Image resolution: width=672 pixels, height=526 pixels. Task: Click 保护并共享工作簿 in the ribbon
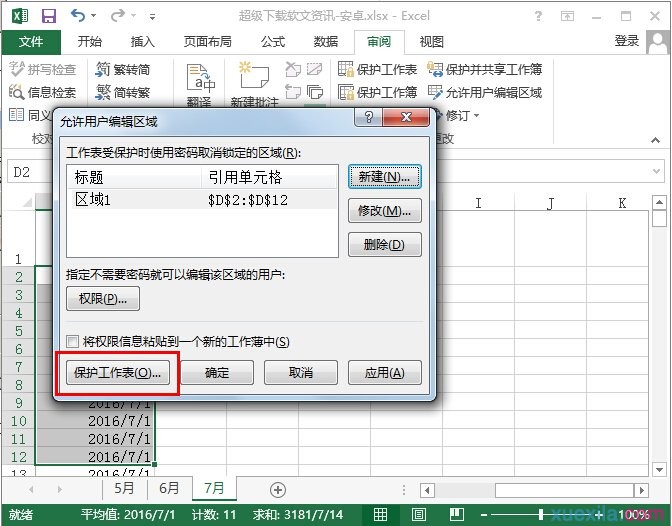(x=485, y=69)
